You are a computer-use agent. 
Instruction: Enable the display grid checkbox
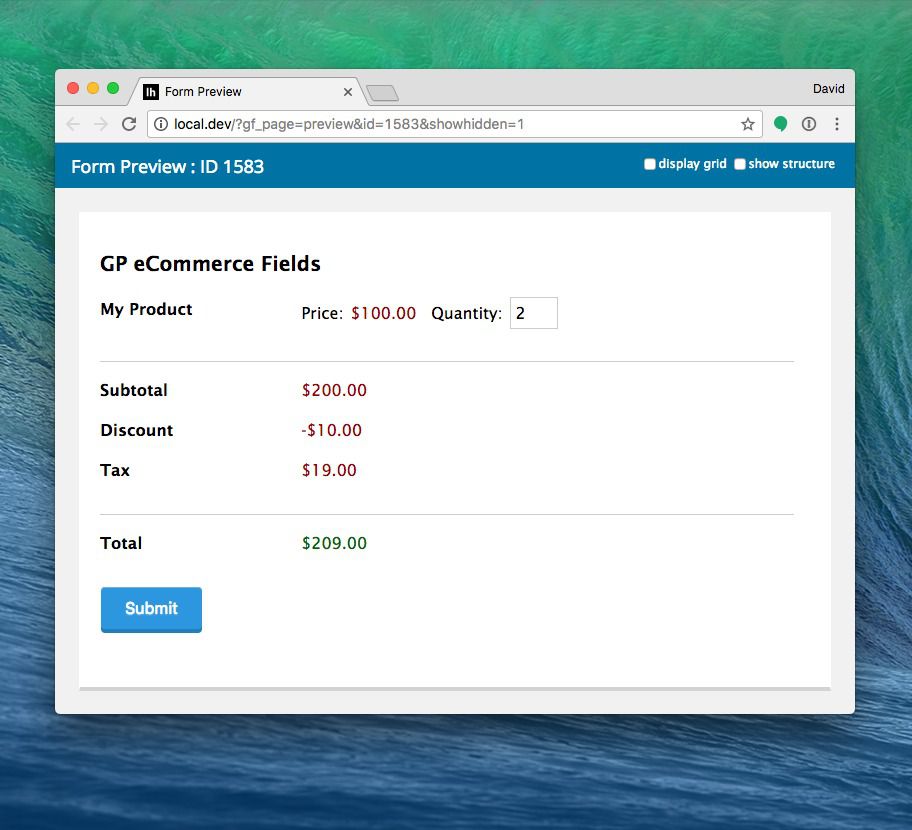[650, 164]
